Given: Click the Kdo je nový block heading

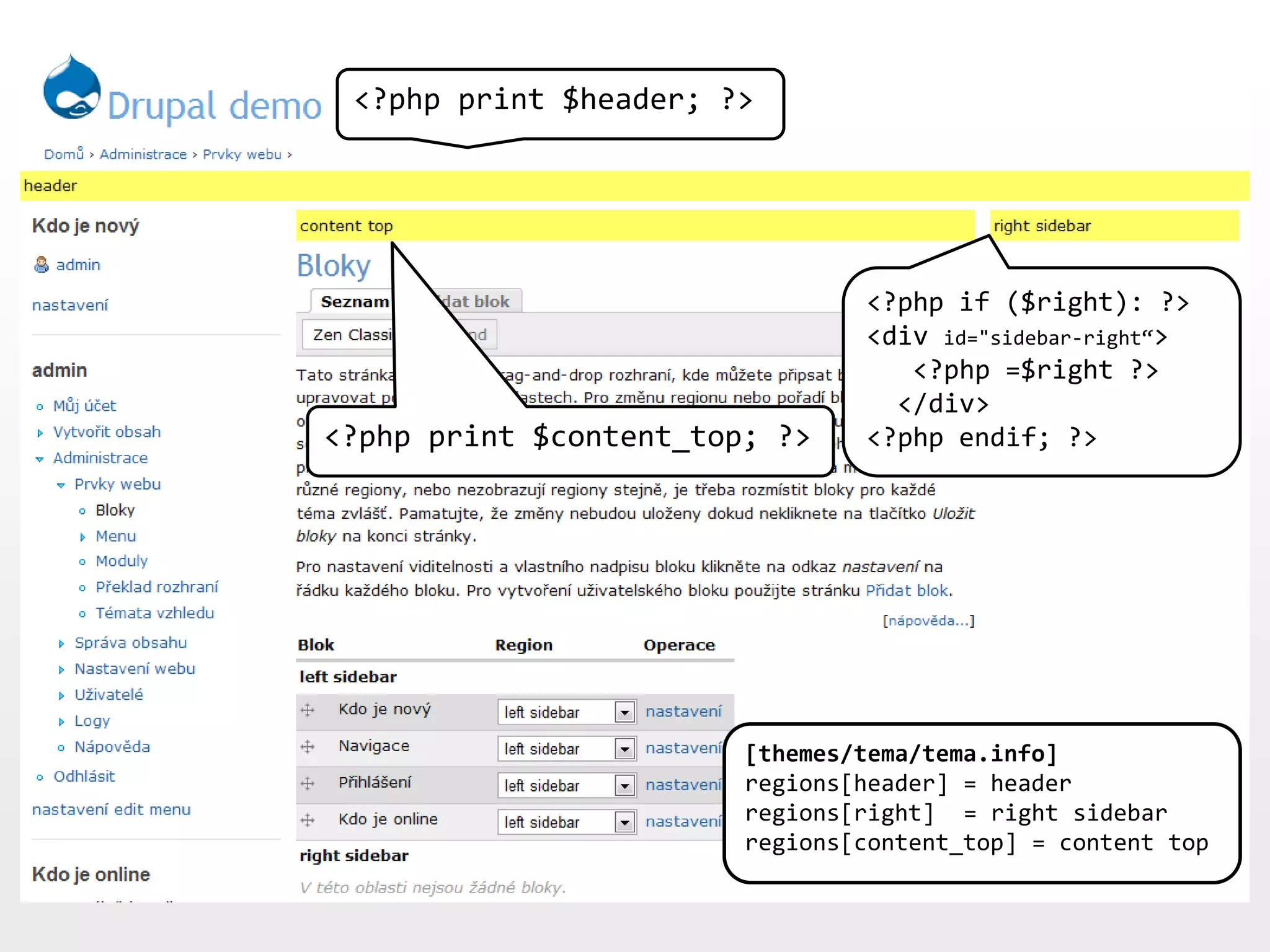Looking at the screenshot, I should pyautogui.click(x=86, y=226).
